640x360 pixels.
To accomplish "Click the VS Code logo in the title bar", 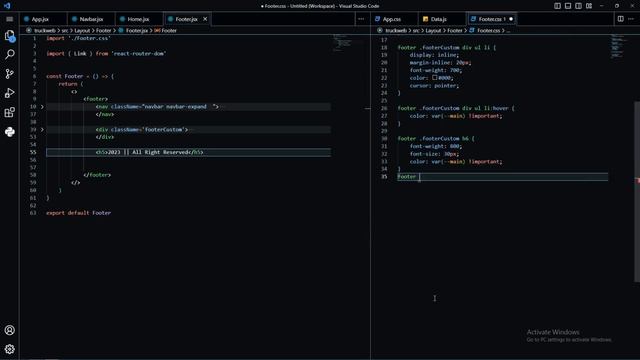I will pos(7,6).
